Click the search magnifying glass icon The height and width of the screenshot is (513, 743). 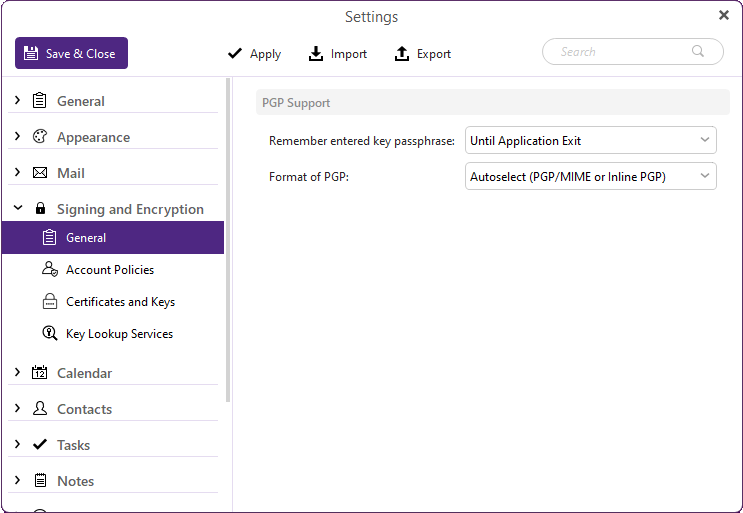click(698, 51)
